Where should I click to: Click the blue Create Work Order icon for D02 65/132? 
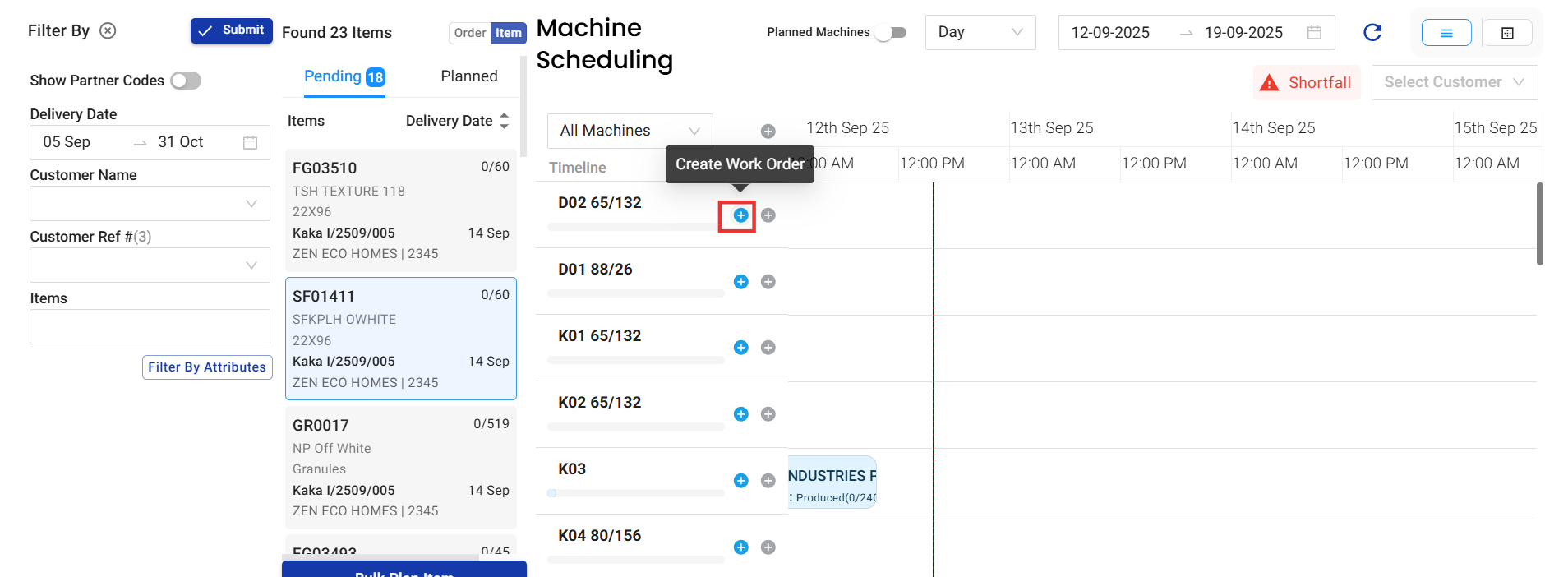740,215
